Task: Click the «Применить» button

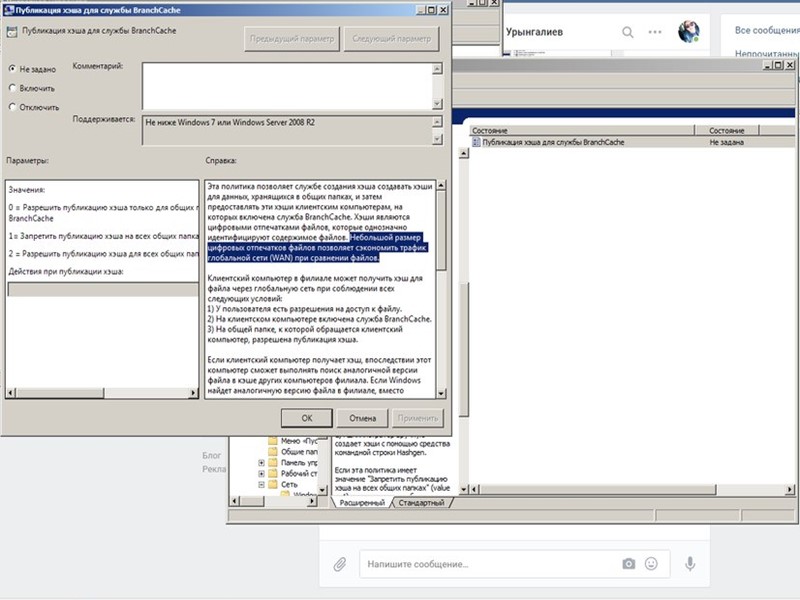Action: [x=418, y=418]
